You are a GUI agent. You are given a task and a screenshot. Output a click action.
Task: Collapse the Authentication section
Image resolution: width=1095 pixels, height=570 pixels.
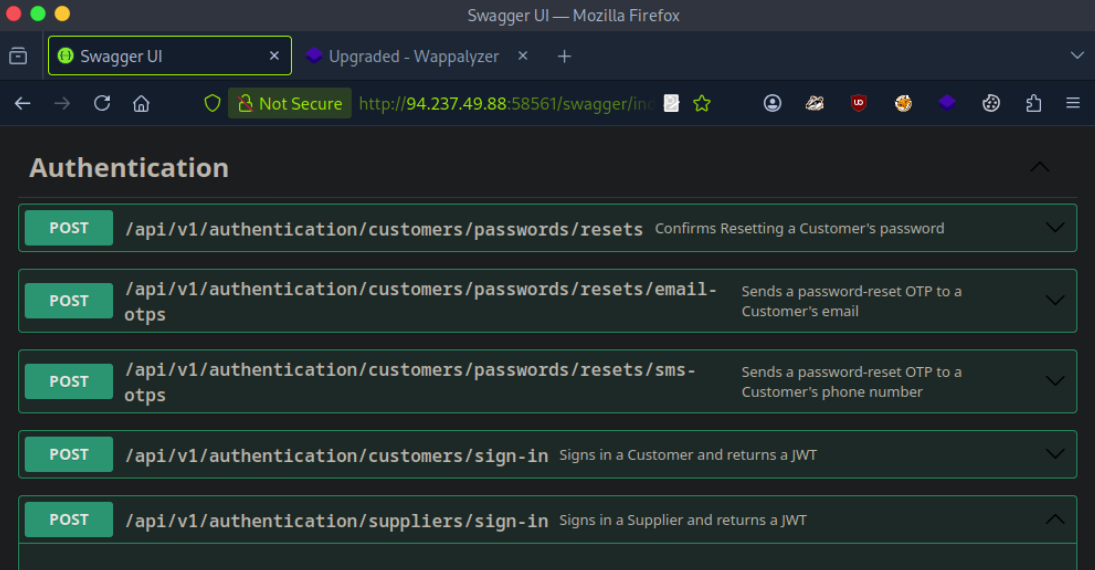[x=1040, y=167]
